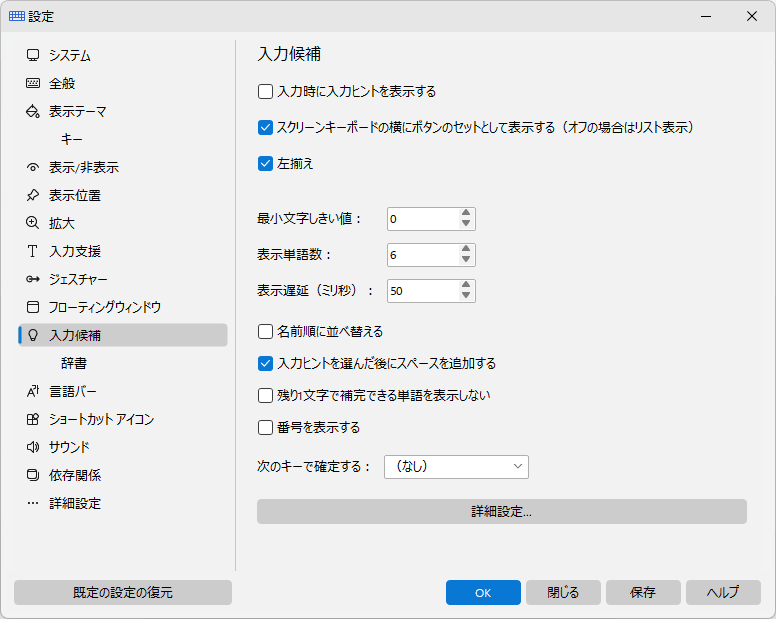This screenshot has width=776, height=619.
Task: Focus the 表示遅延（ミリ秒） number field
Action: click(x=423, y=291)
